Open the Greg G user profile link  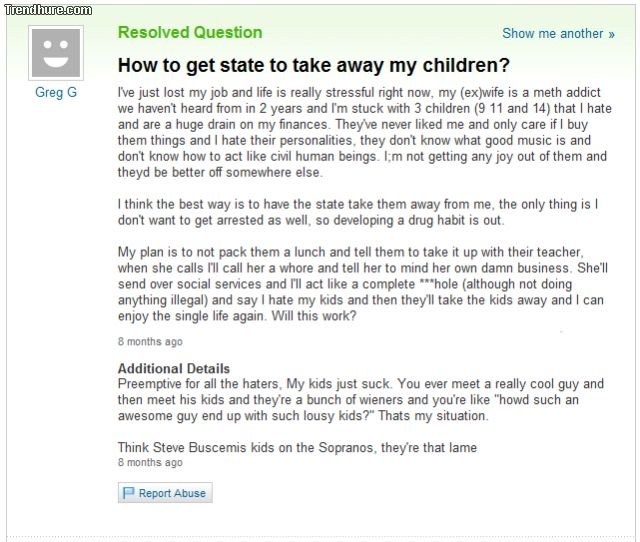coord(56,92)
